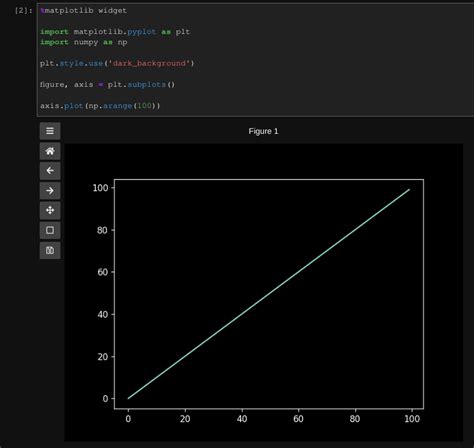Download the figure with save icon
Screen dimensions: 474x448
[x=50, y=250]
